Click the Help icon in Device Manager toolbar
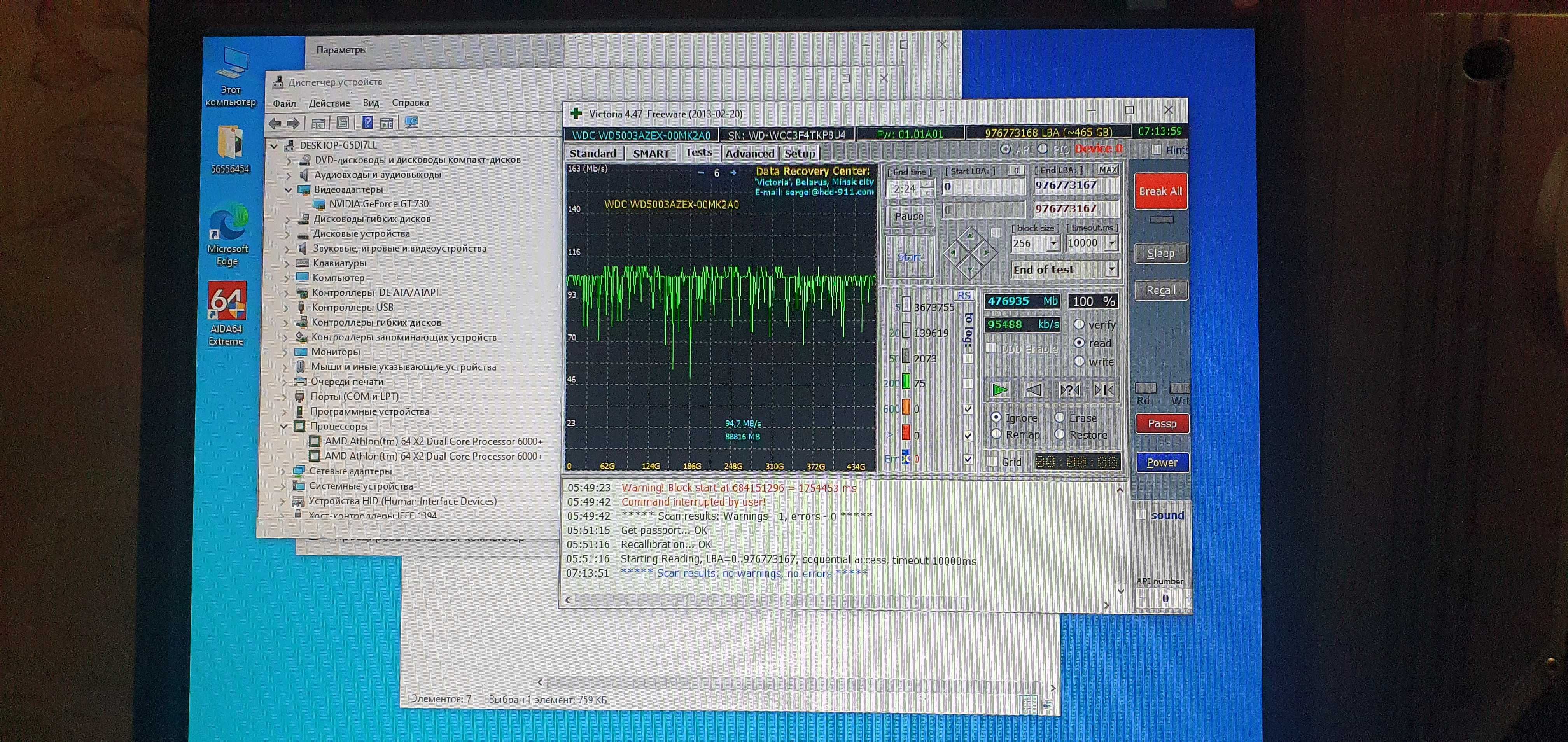 click(x=367, y=123)
